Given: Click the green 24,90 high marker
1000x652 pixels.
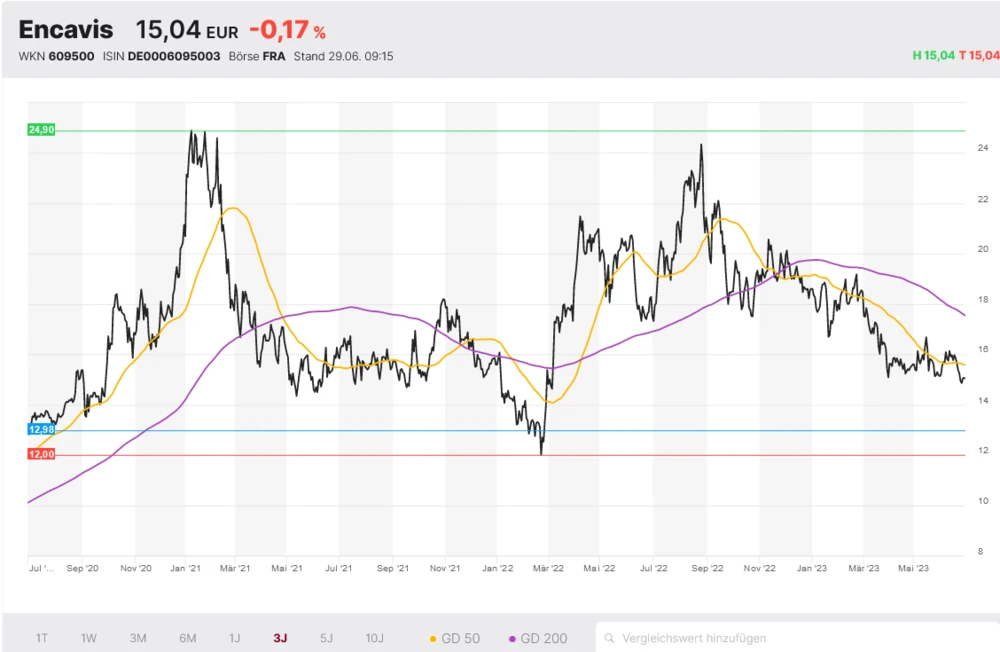Looking at the screenshot, I should pyautogui.click(x=41, y=130).
